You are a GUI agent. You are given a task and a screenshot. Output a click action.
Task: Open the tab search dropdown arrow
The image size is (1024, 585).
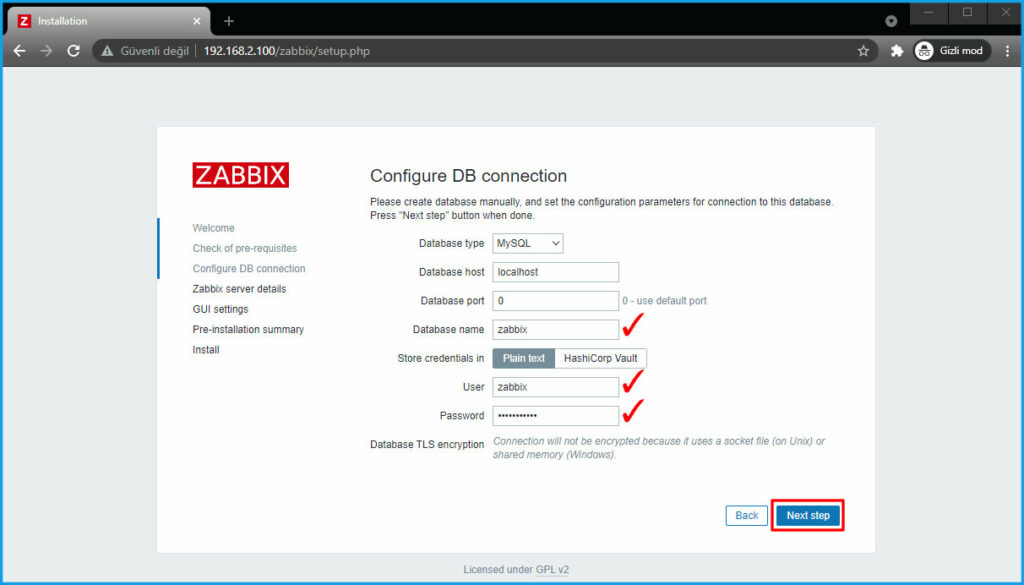(891, 22)
